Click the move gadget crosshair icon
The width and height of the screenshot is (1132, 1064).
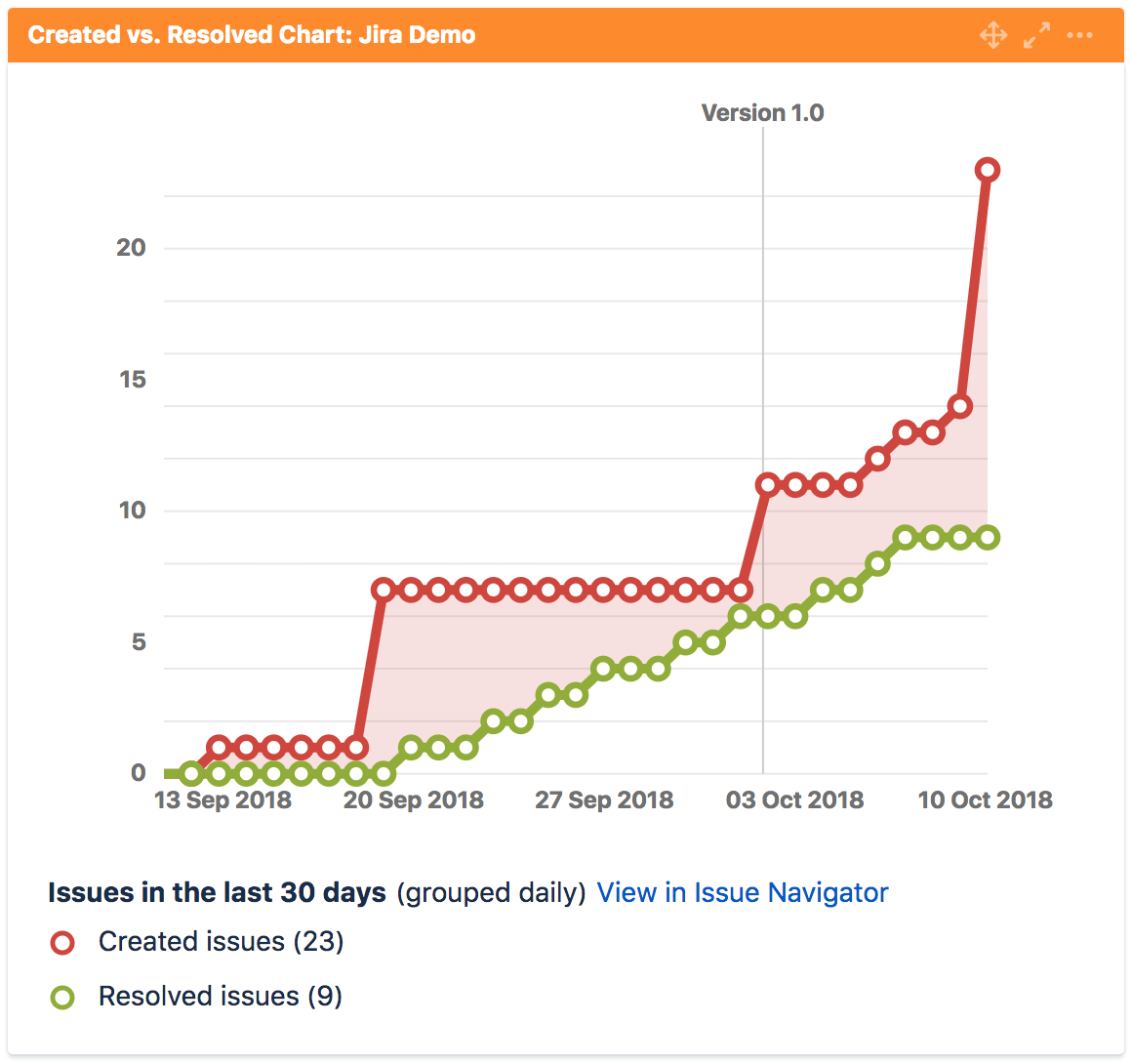tap(993, 35)
